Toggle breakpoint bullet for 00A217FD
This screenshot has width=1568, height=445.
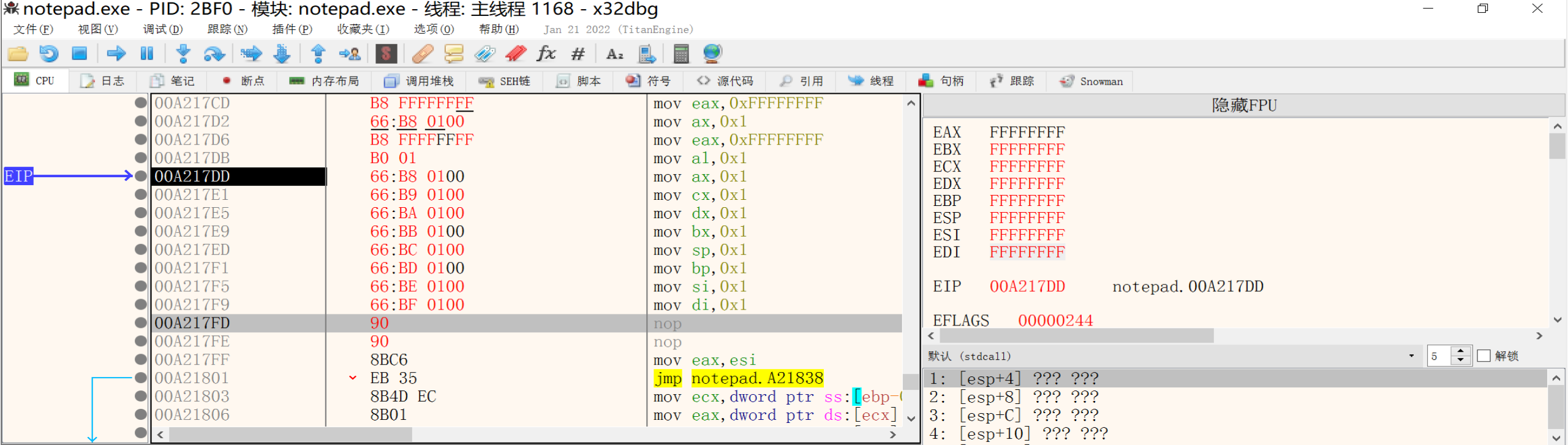point(141,323)
